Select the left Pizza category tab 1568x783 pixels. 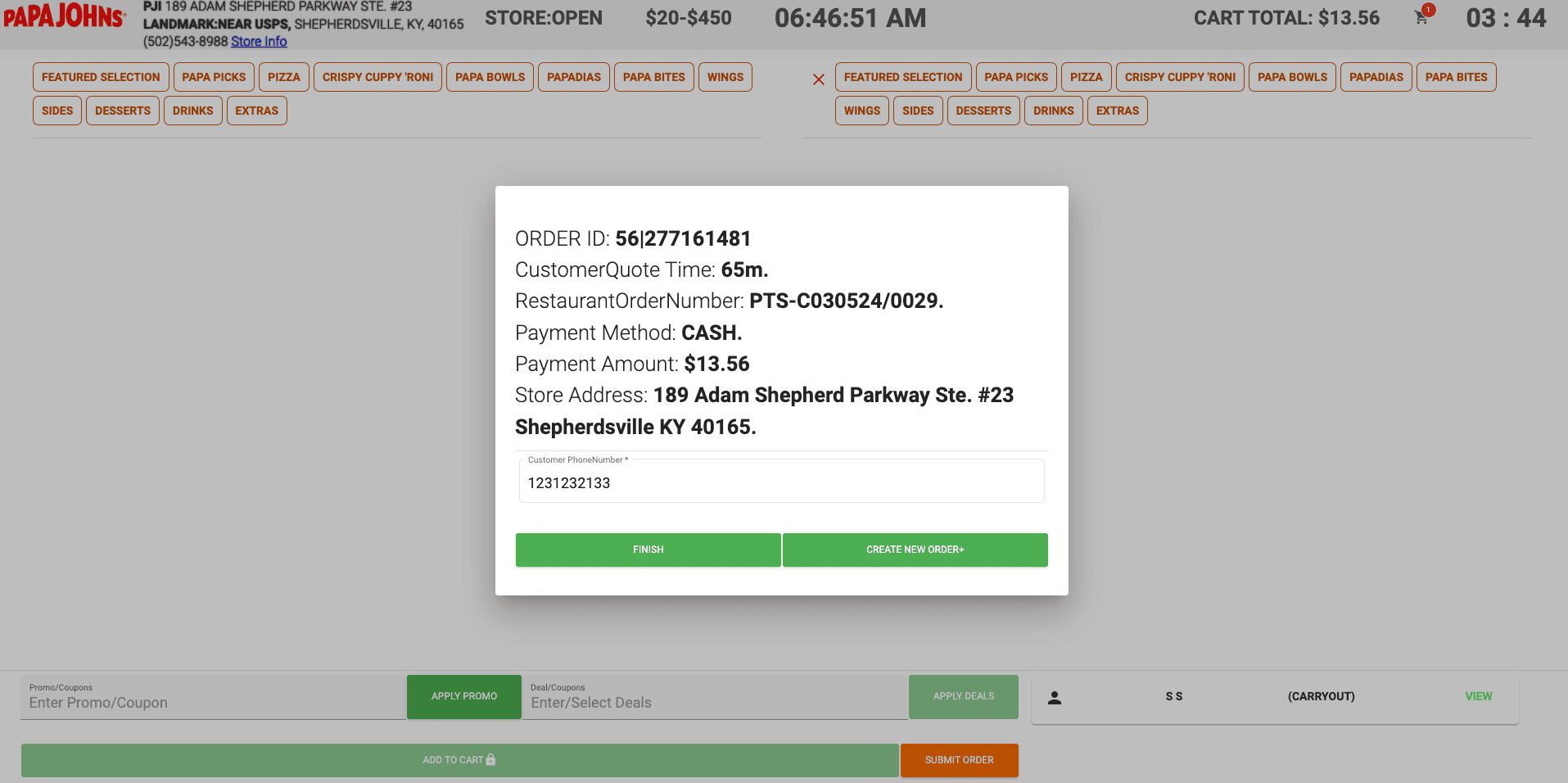tap(284, 77)
